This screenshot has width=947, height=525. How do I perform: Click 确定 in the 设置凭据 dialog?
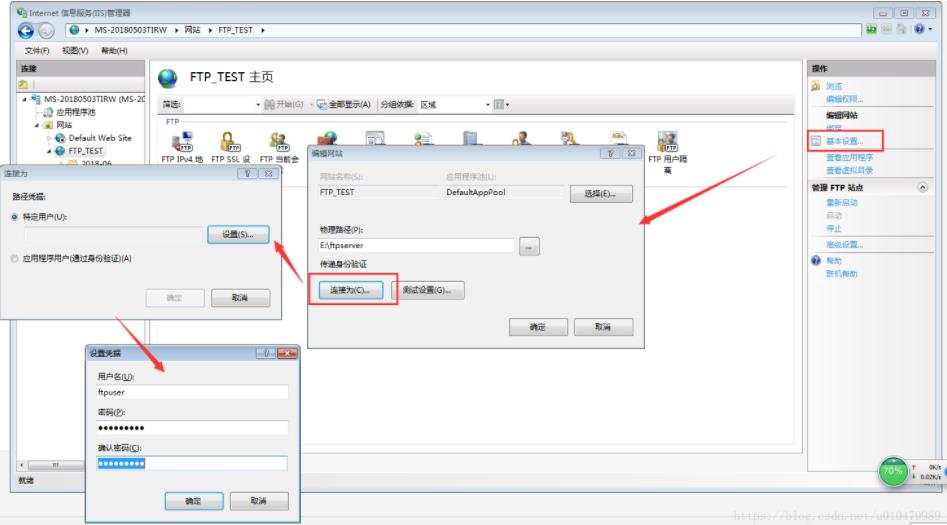pos(194,501)
